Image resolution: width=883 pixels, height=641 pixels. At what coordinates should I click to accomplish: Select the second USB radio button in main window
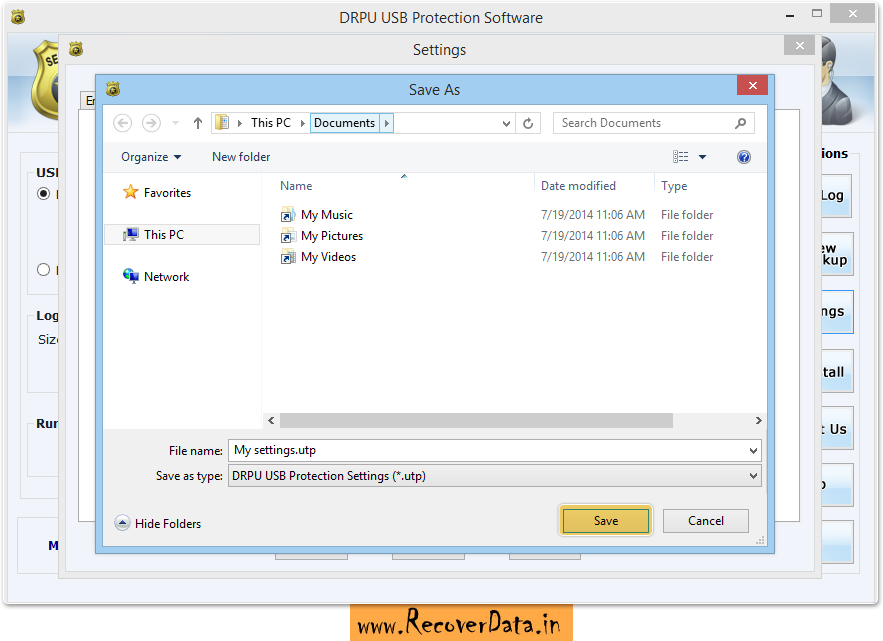coord(43,270)
